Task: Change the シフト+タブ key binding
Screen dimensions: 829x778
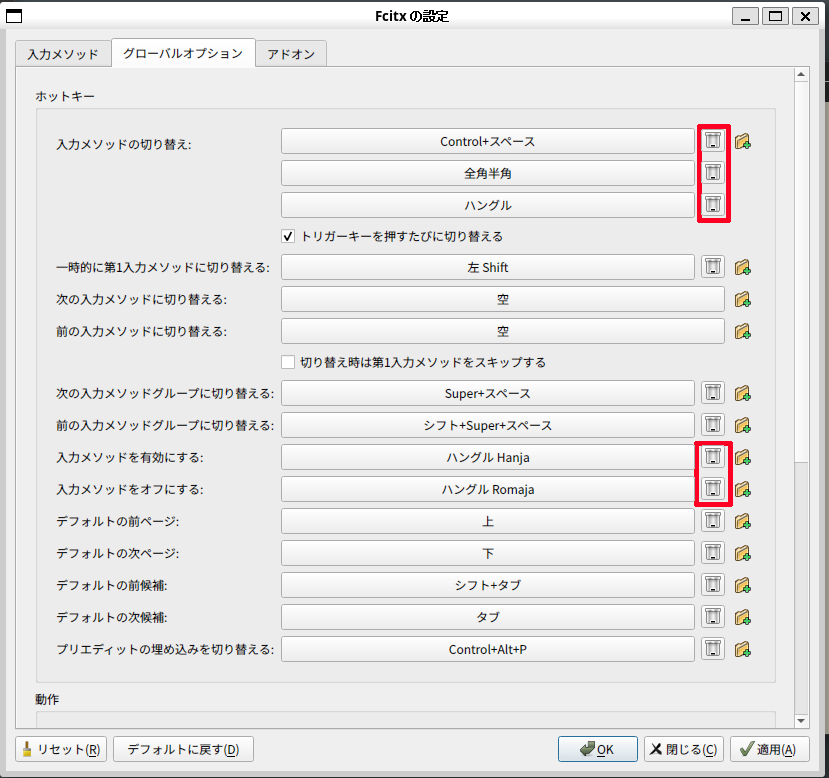Action: click(x=487, y=585)
